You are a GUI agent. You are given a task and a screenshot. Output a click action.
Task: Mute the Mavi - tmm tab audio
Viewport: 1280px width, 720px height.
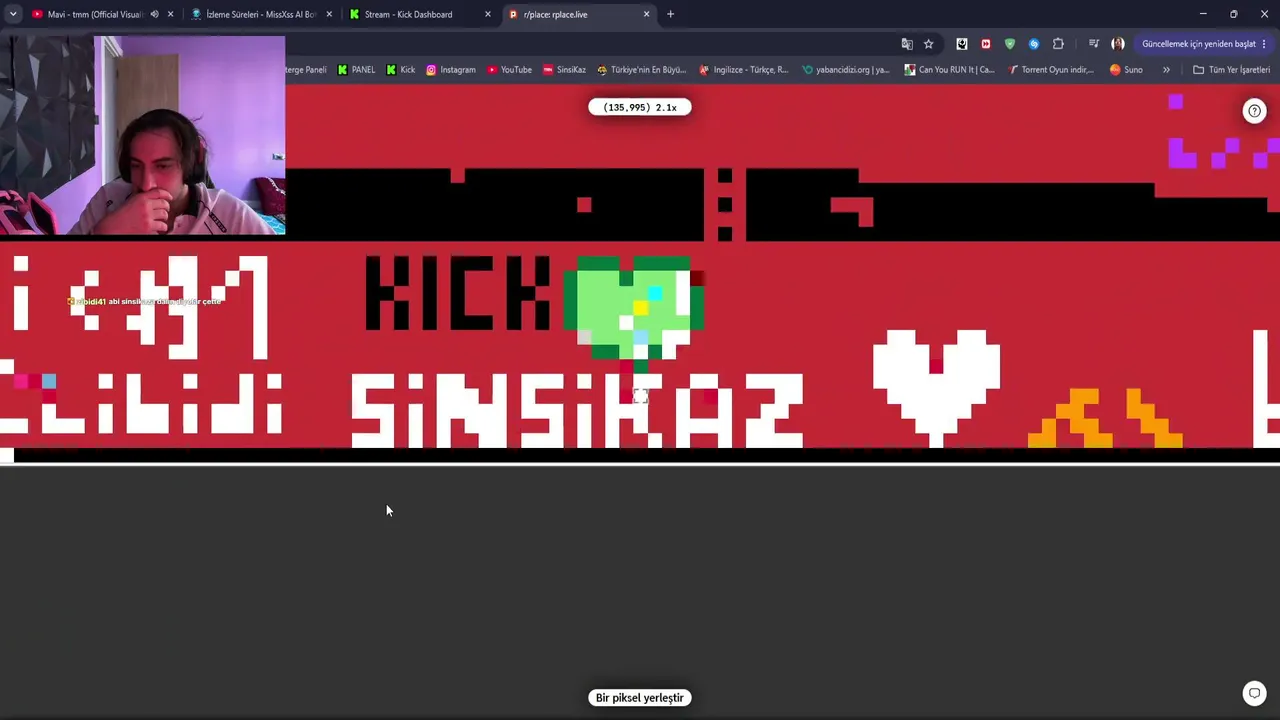(x=154, y=14)
